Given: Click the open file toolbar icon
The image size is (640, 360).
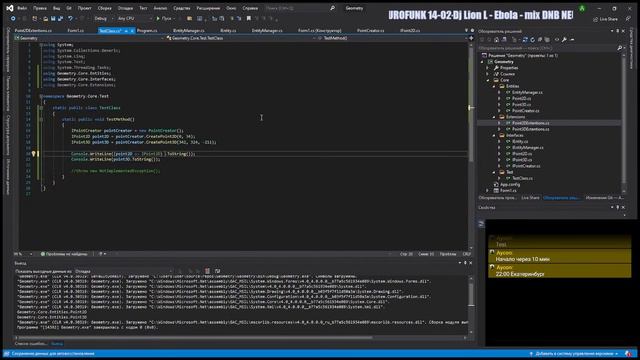Looking at the screenshot, I should click(45, 19).
